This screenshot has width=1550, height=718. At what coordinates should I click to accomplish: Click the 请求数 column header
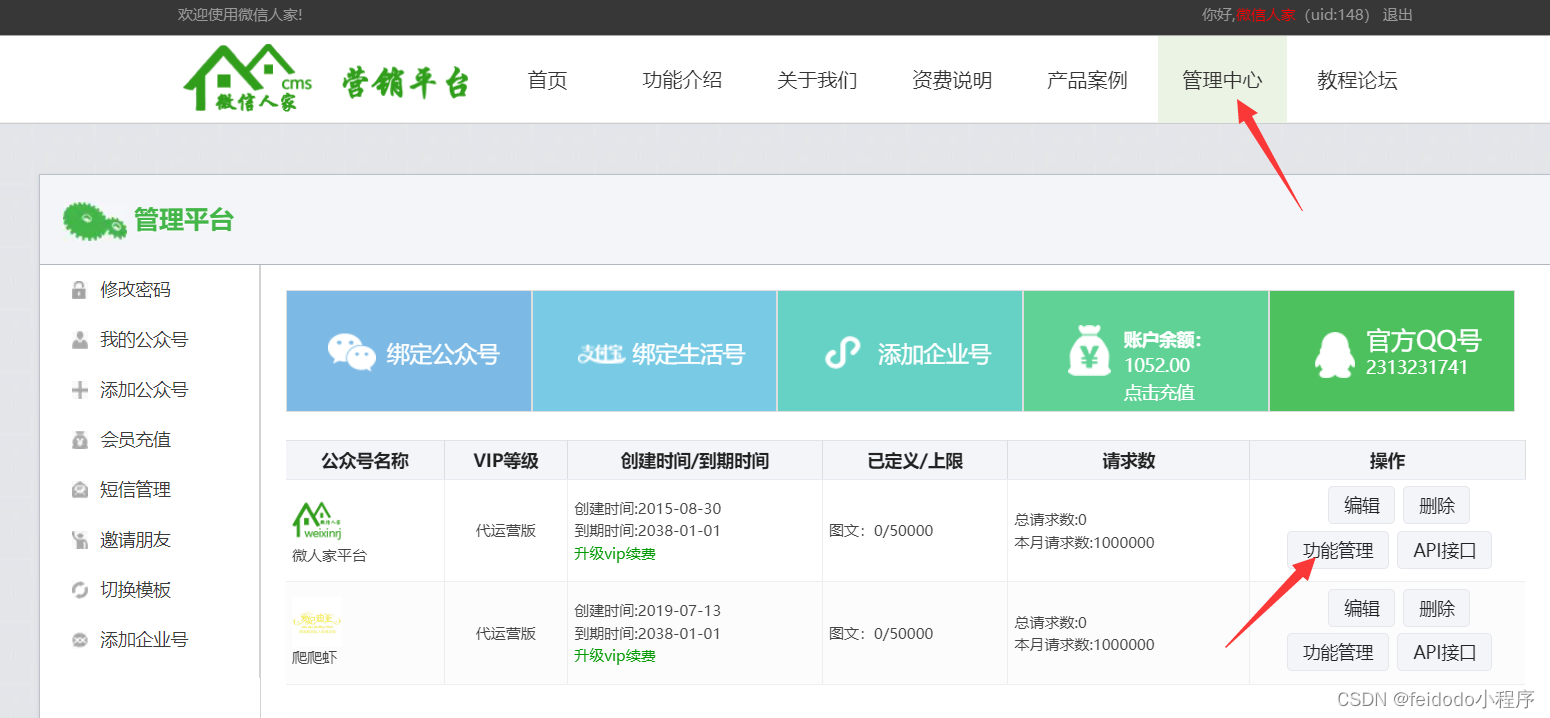(x=1128, y=461)
